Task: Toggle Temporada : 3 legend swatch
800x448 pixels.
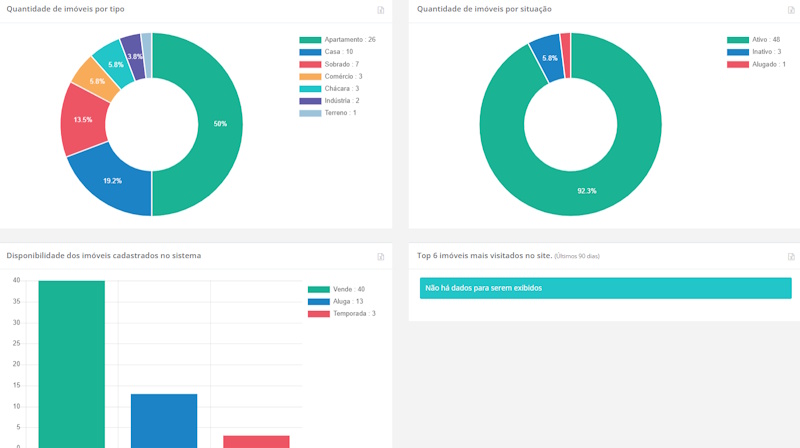Action: (x=319, y=314)
